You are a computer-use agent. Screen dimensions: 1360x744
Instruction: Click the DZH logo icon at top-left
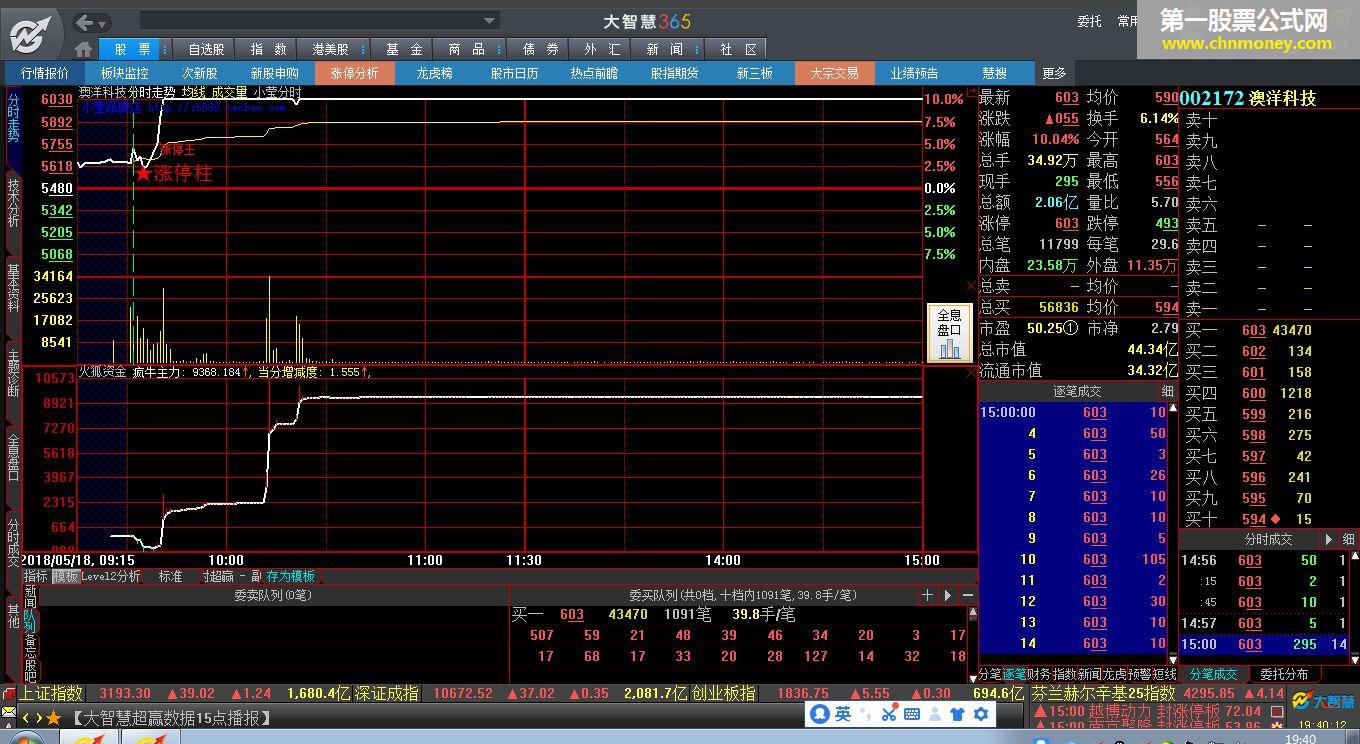pos(31,35)
